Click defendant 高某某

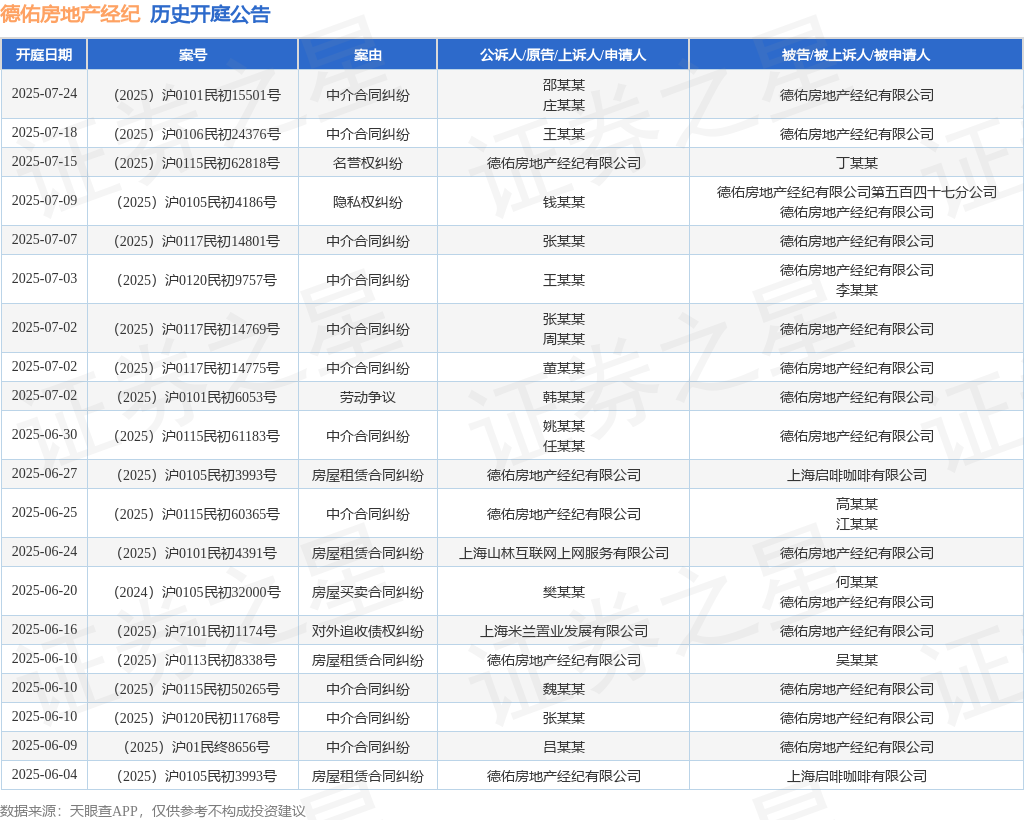(x=857, y=504)
